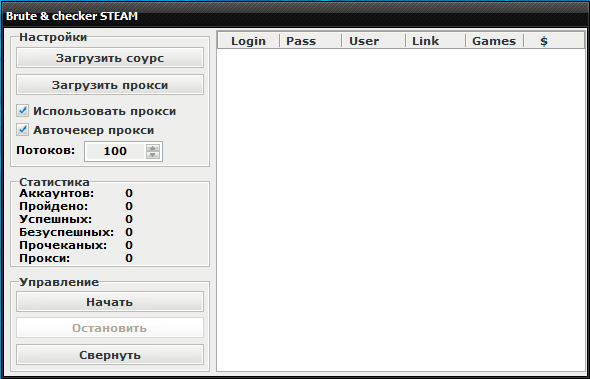
Task: Click the Успешных: statistic label
Action: (x=55, y=219)
